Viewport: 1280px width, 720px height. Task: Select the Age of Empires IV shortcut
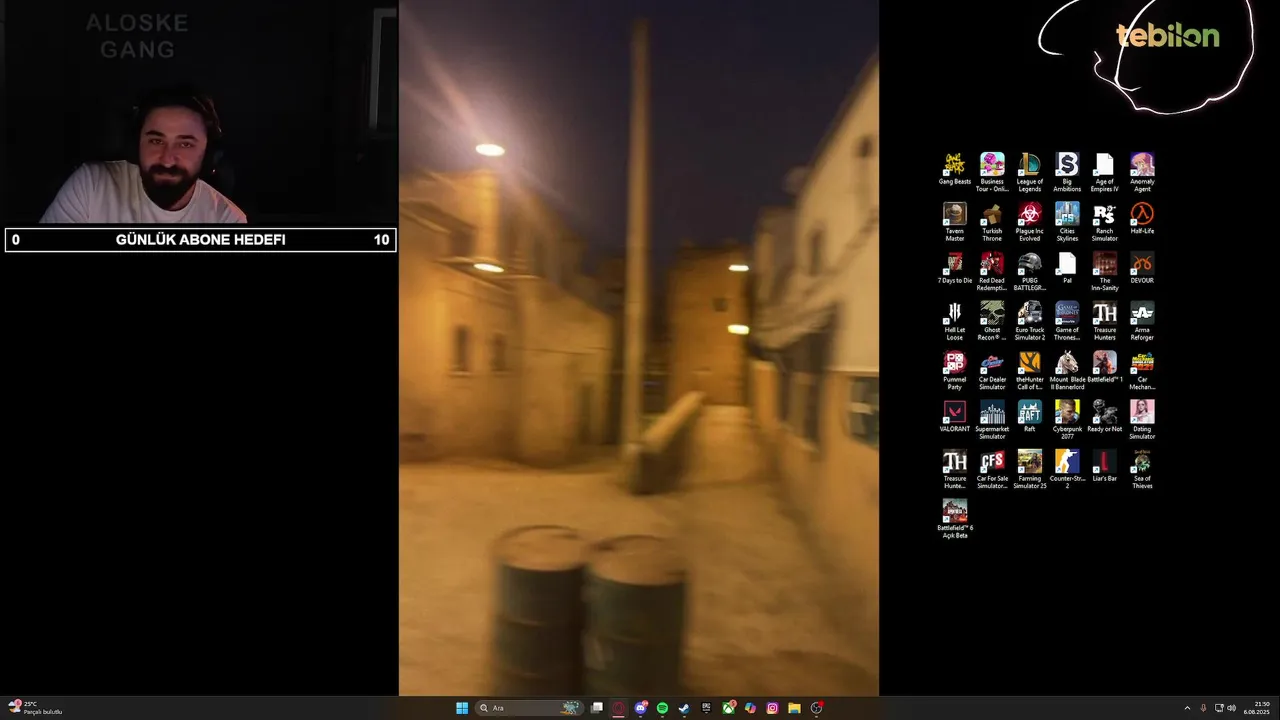pyautogui.click(x=1104, y=172)
